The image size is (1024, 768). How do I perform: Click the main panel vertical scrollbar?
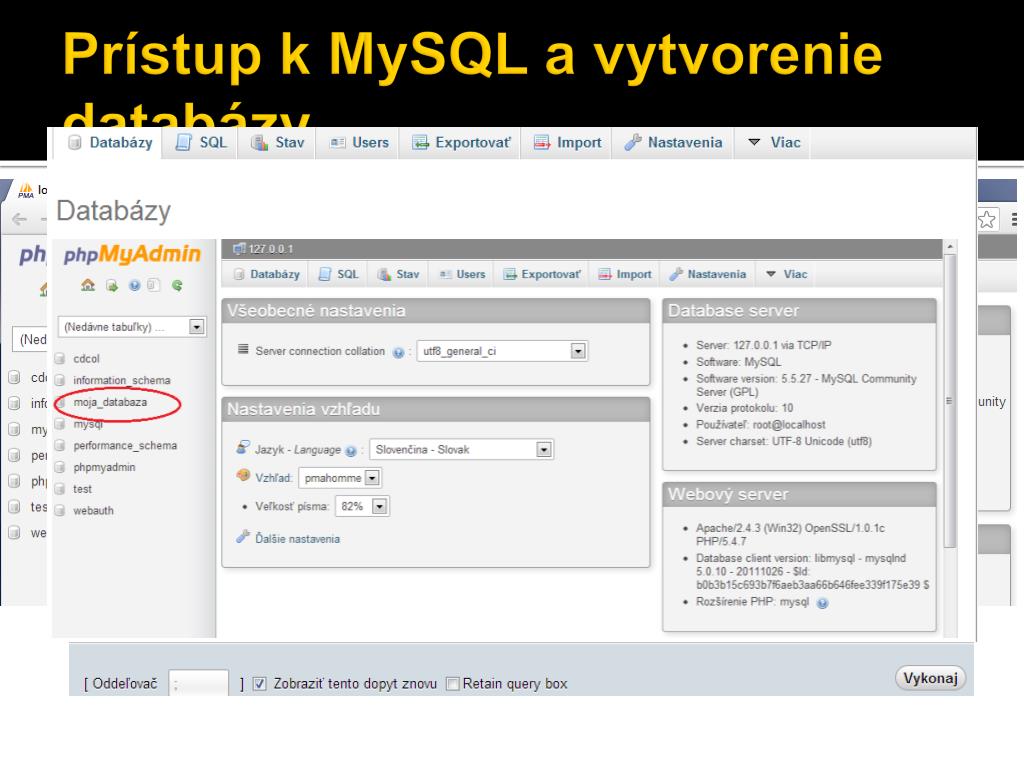click(951, 400)
